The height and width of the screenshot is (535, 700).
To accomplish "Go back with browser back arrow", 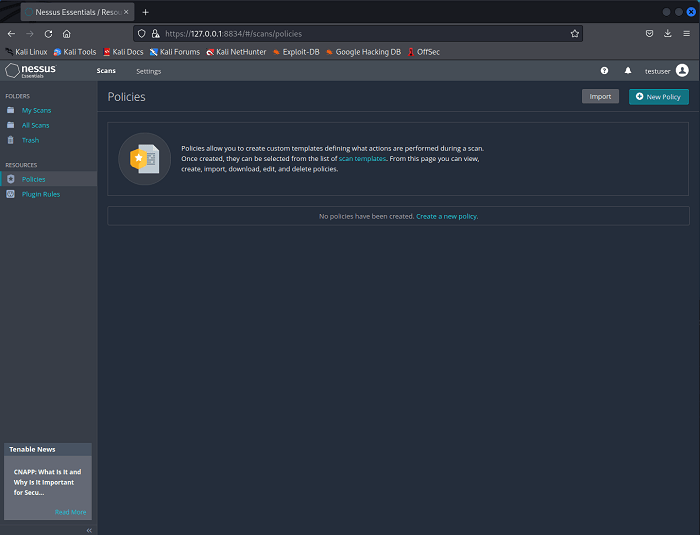I will [x=12, y=34].
